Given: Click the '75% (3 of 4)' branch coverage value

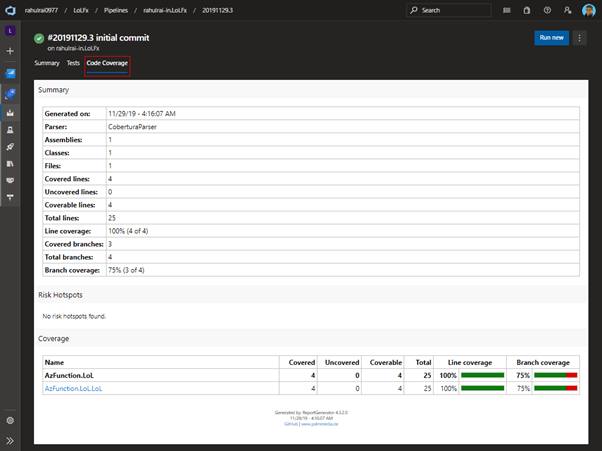Looking at the screenshot, I should click(x=126, y=270).
